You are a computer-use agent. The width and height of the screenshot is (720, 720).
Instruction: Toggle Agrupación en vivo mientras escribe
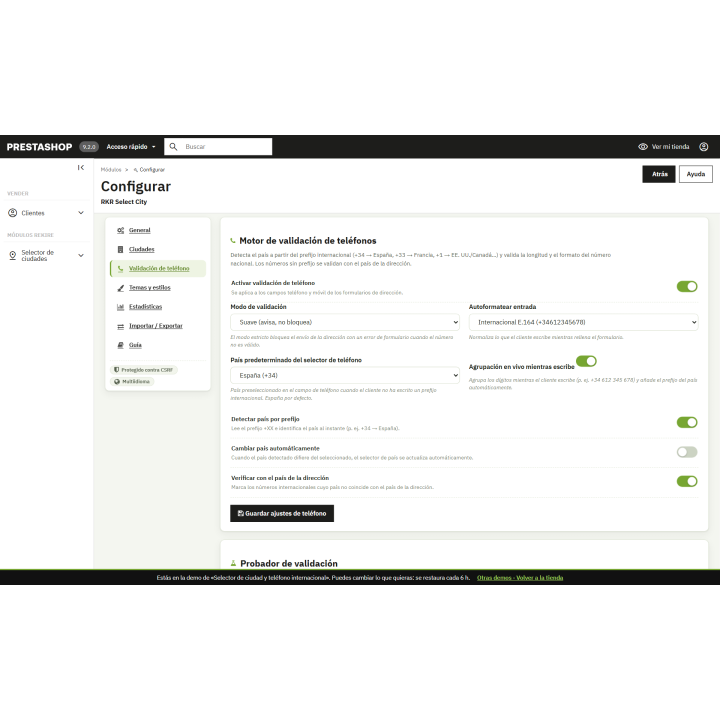tap(586, 361)
